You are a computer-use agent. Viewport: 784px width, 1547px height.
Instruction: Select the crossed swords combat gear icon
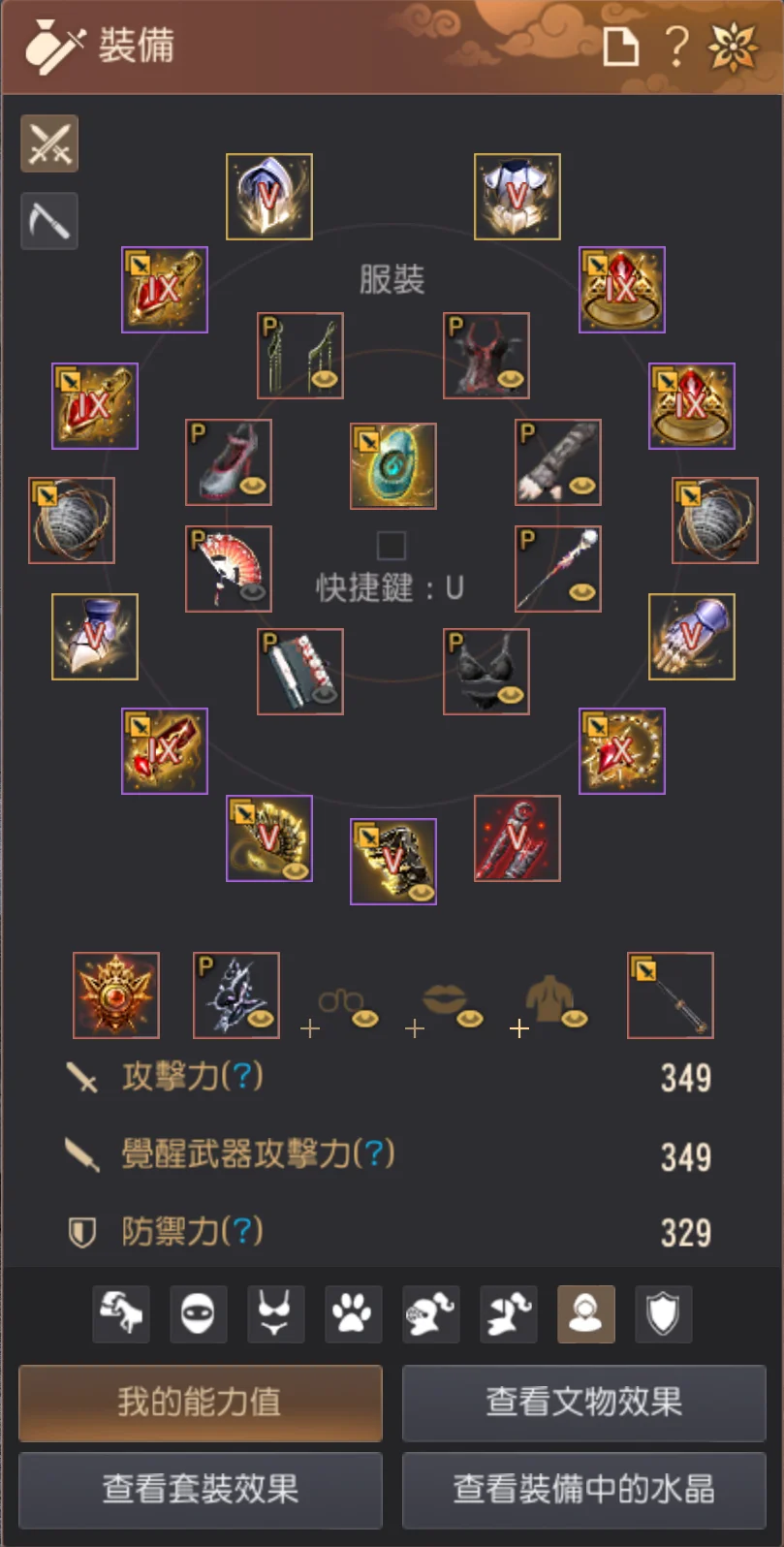point(49,144)
